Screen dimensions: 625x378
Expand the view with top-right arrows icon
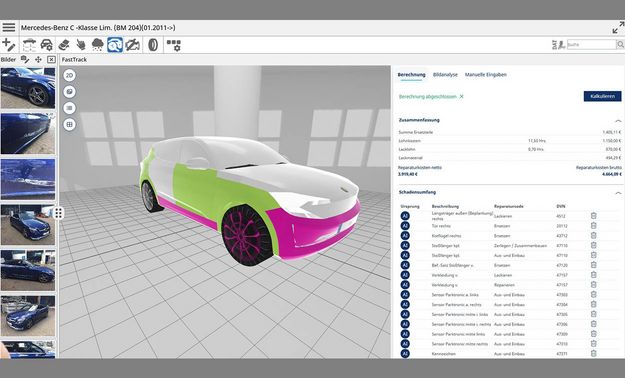pyautogui.click(x=618, y=28)
